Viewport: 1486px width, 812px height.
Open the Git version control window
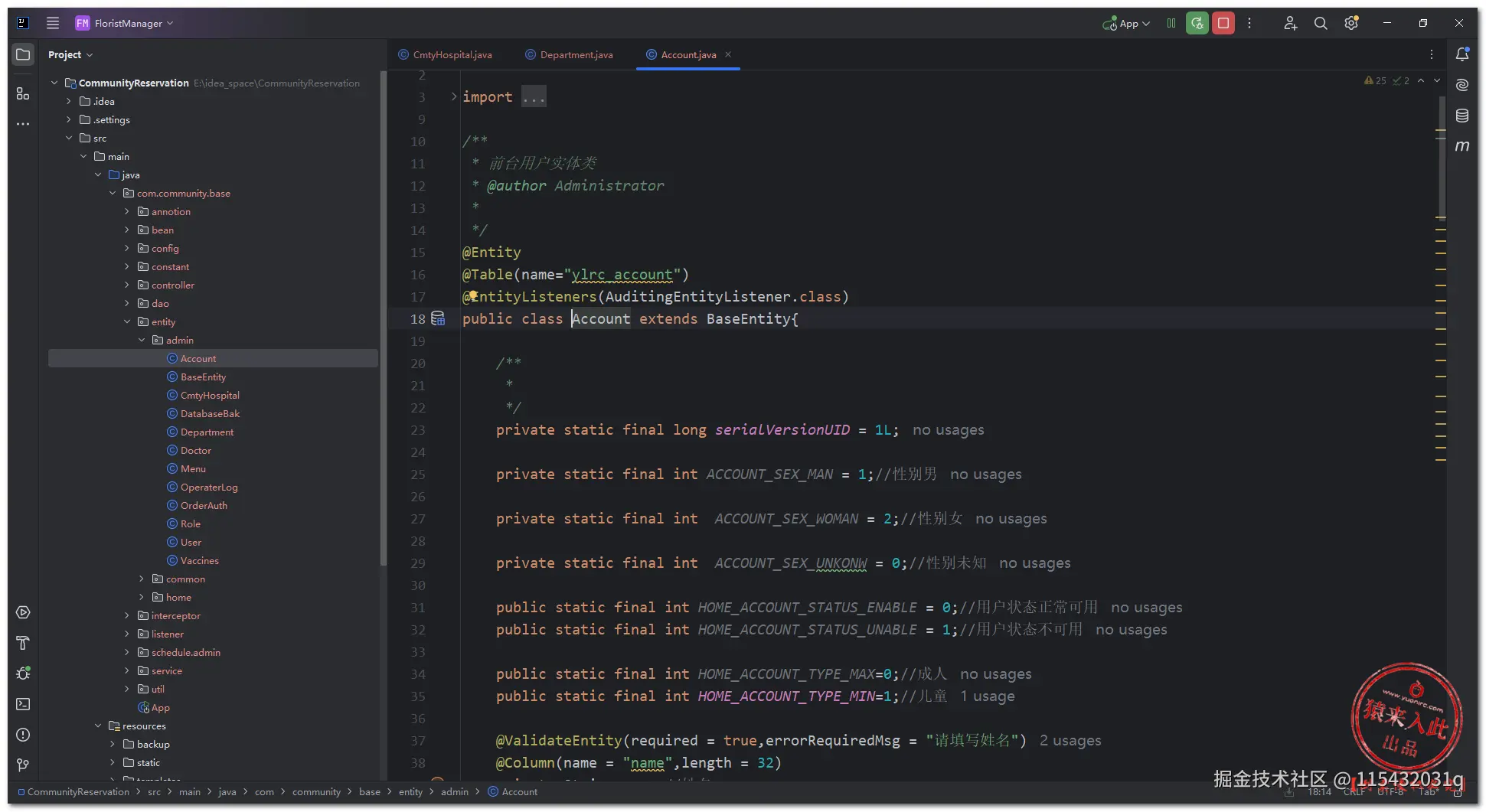(23, 765)
